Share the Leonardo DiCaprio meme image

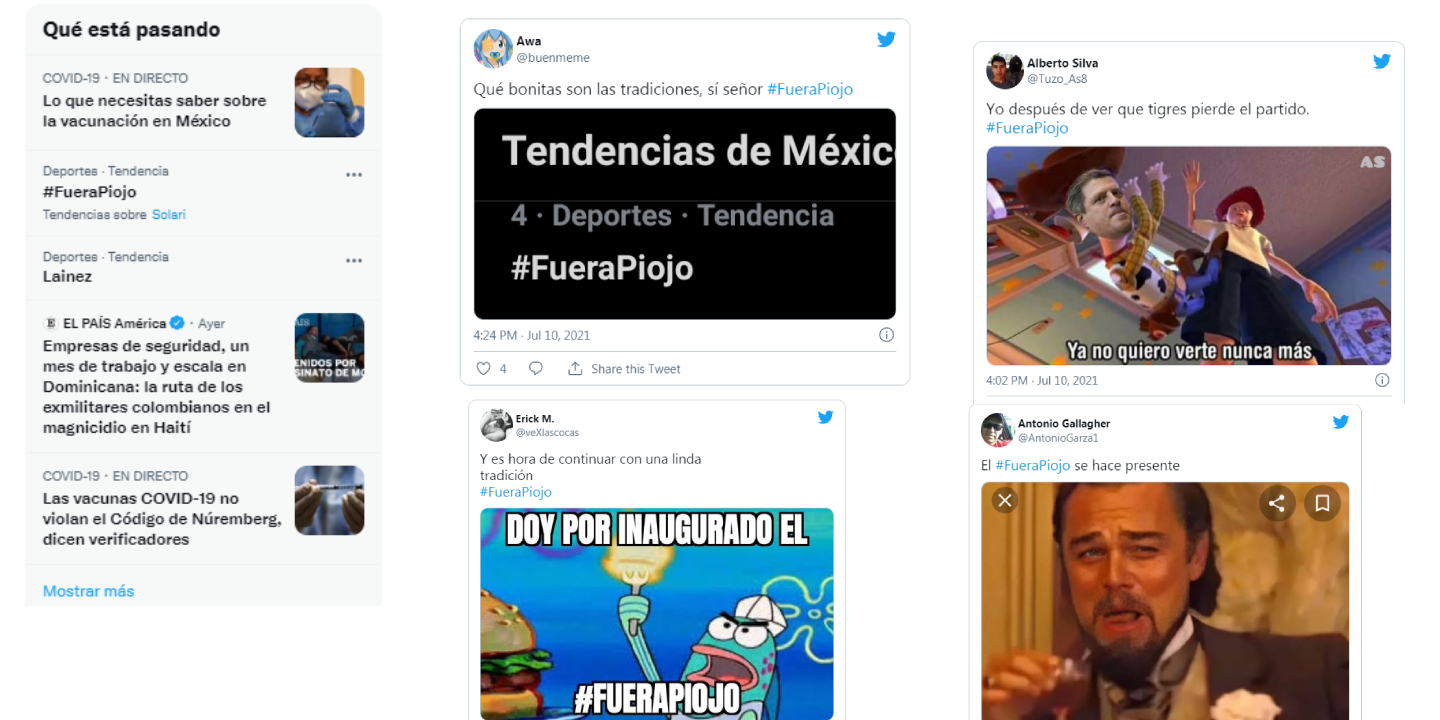pyautogui.click(x=1277, y=503)
